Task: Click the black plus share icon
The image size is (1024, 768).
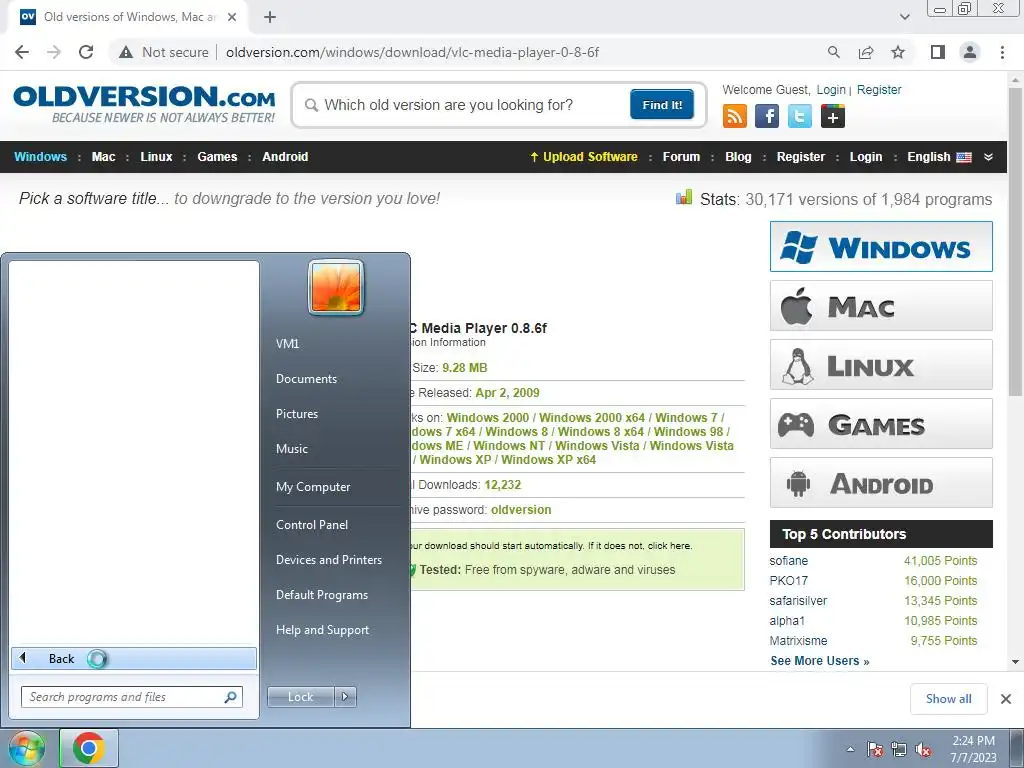Action: [x=833, y=116]
